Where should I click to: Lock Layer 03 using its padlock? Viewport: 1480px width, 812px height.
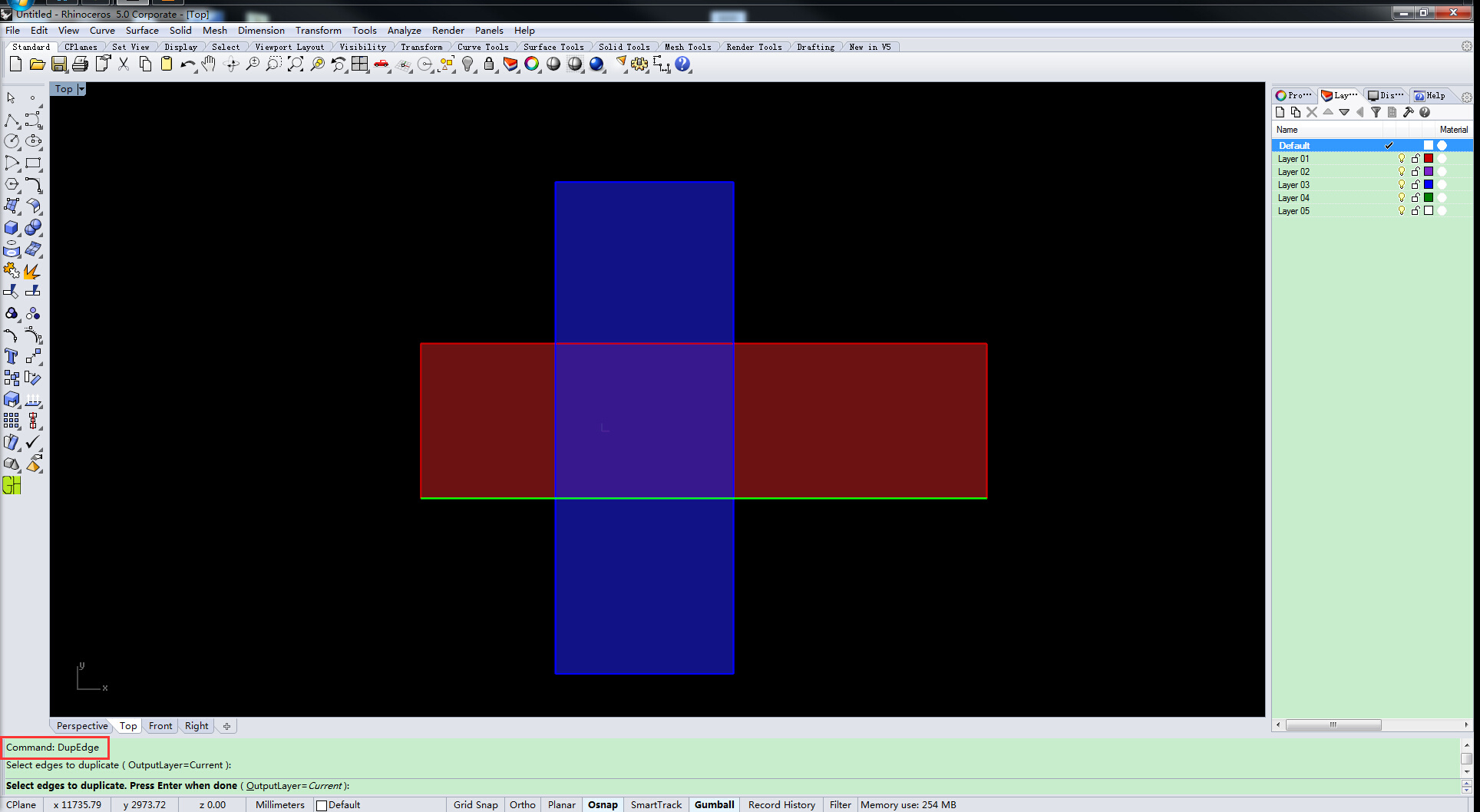[1415, 185]
